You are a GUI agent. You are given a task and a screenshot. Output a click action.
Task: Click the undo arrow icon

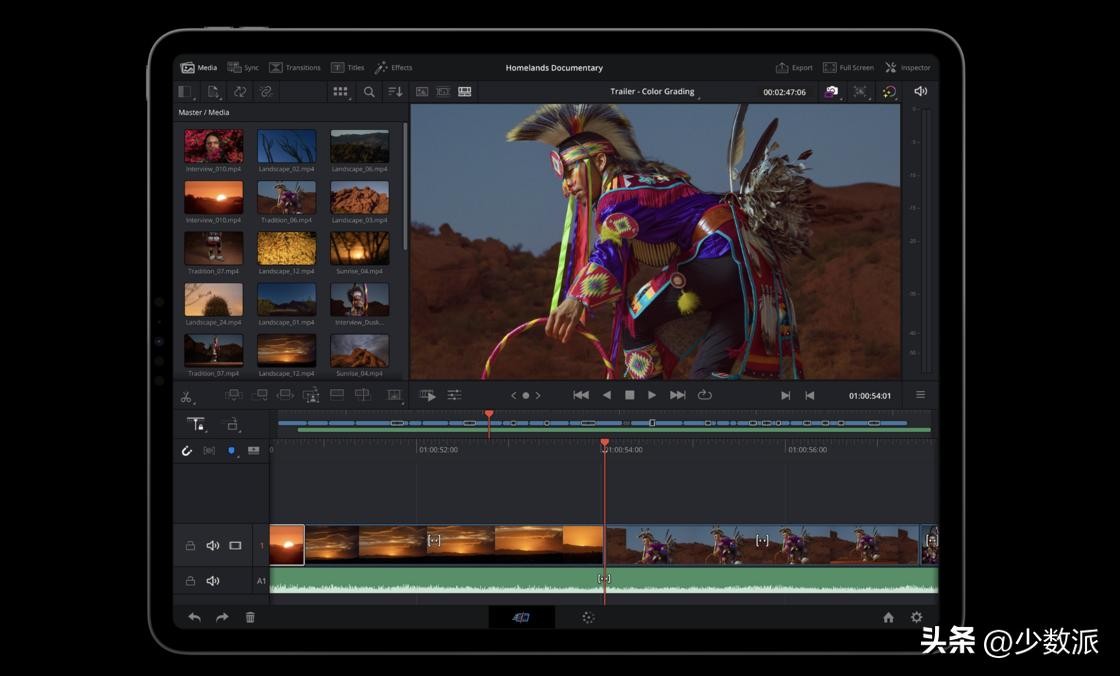click(x=194, y=618)
